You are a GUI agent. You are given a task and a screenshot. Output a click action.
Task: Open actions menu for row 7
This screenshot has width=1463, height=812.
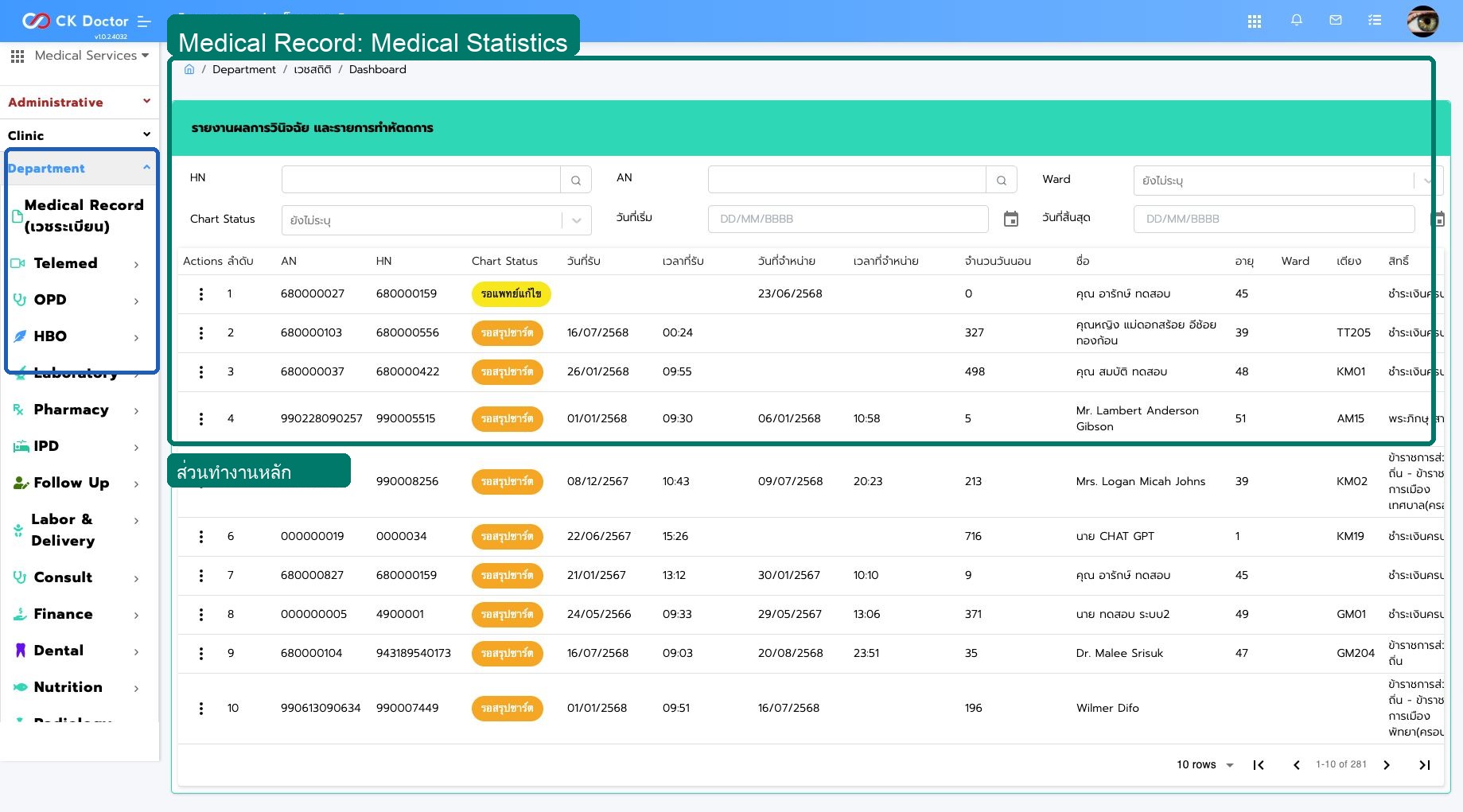click(201, 576)
